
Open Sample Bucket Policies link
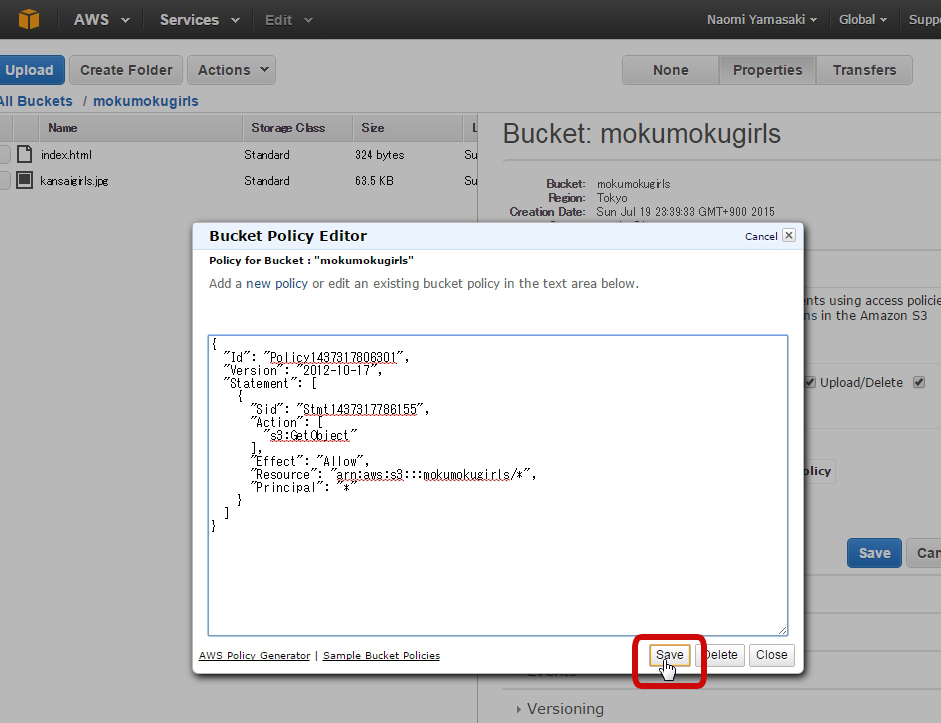(x=381, y=655)
